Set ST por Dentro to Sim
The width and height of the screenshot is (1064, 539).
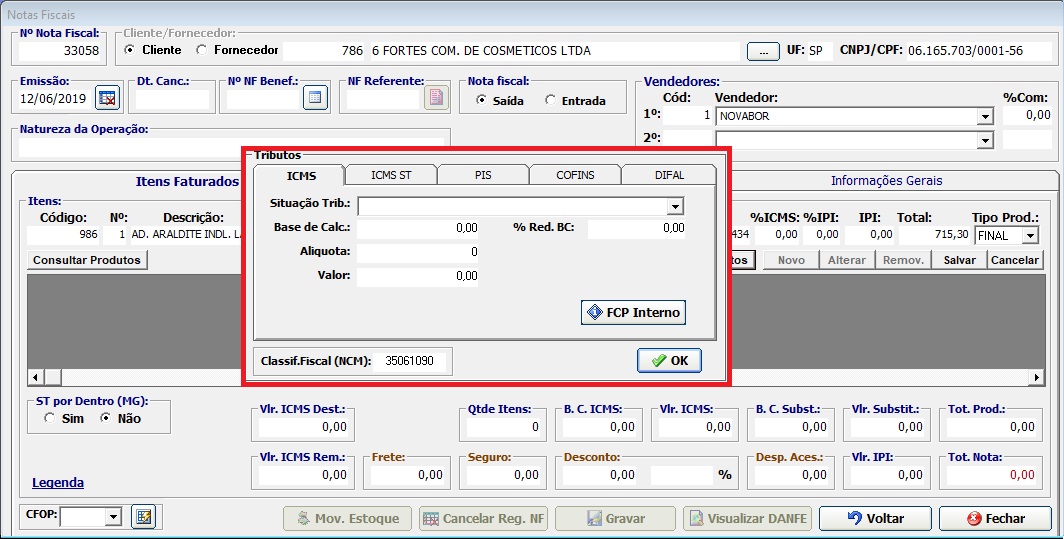point(50,418)
